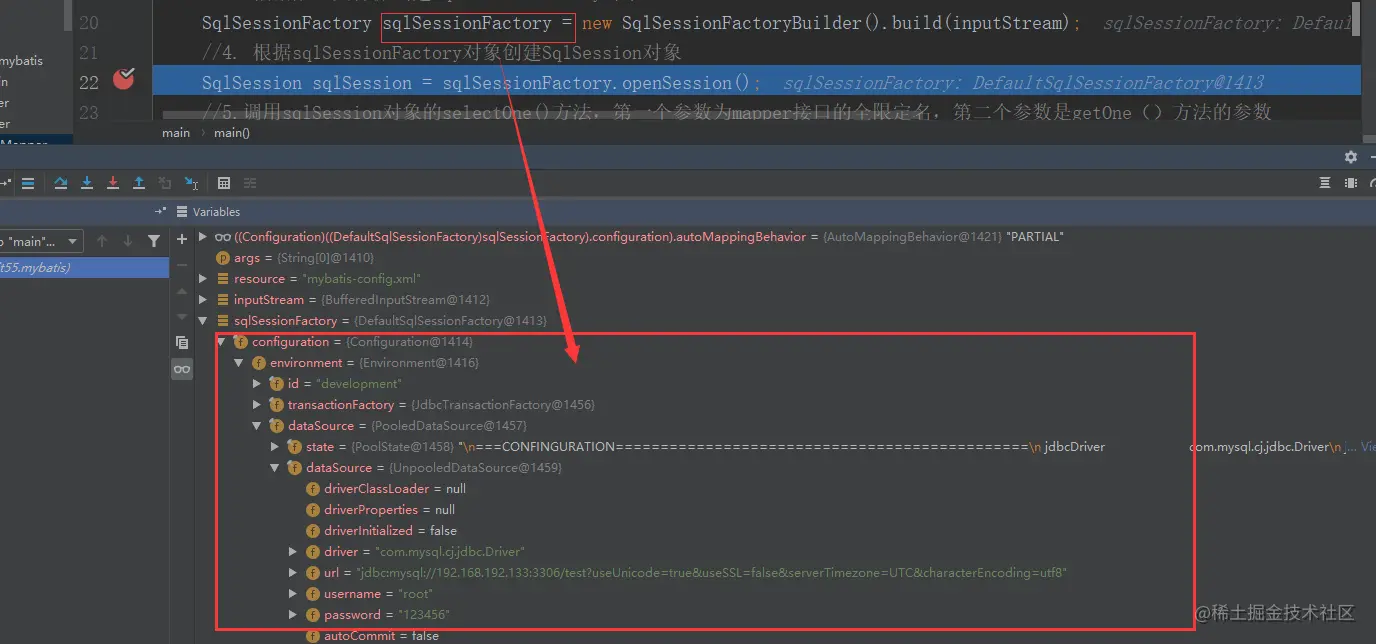Click the {DefaultSqlSessionFactory@1413} value text

pyautogui.click(x=451, y=321)
